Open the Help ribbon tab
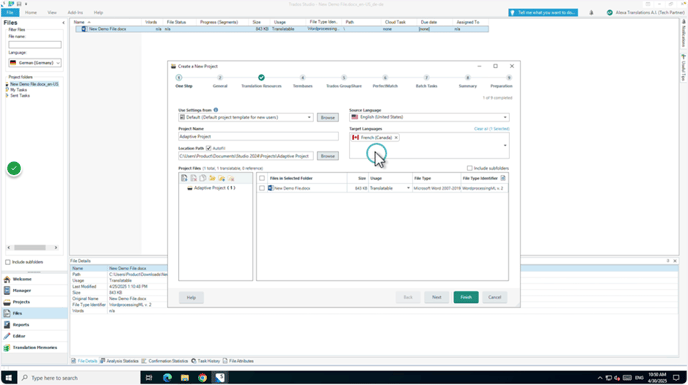 (98, 13)
